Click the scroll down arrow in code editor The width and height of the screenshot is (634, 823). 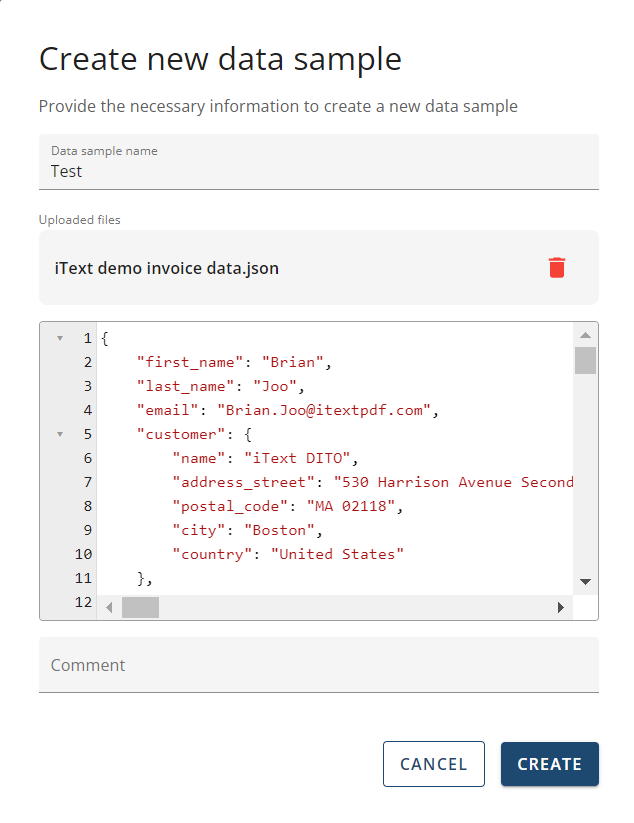point(585,582)
